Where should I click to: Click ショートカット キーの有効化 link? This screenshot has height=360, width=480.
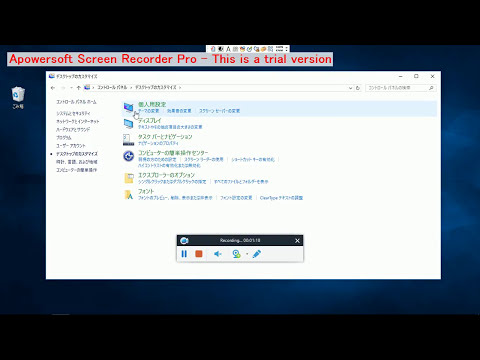coord(253,159)
